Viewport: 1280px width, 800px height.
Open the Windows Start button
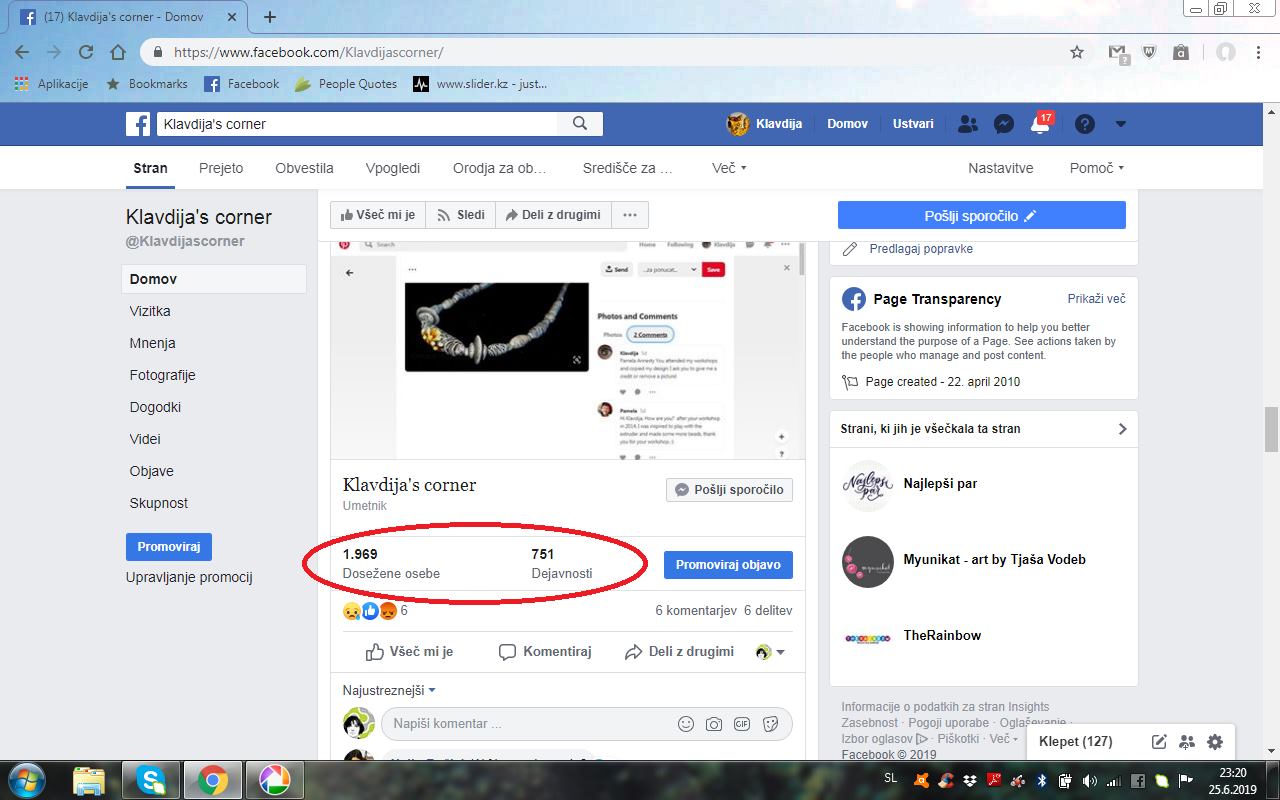tap(25, 779)
